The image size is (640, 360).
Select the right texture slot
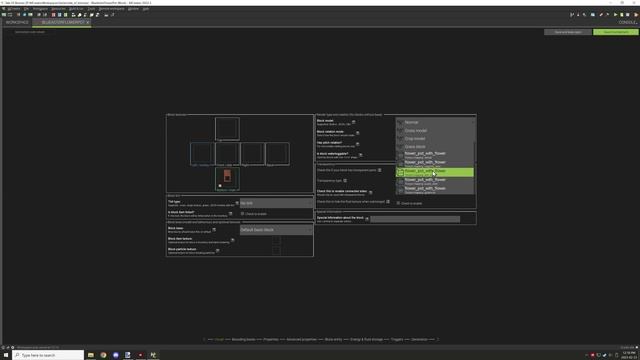[x=253, y=153]
